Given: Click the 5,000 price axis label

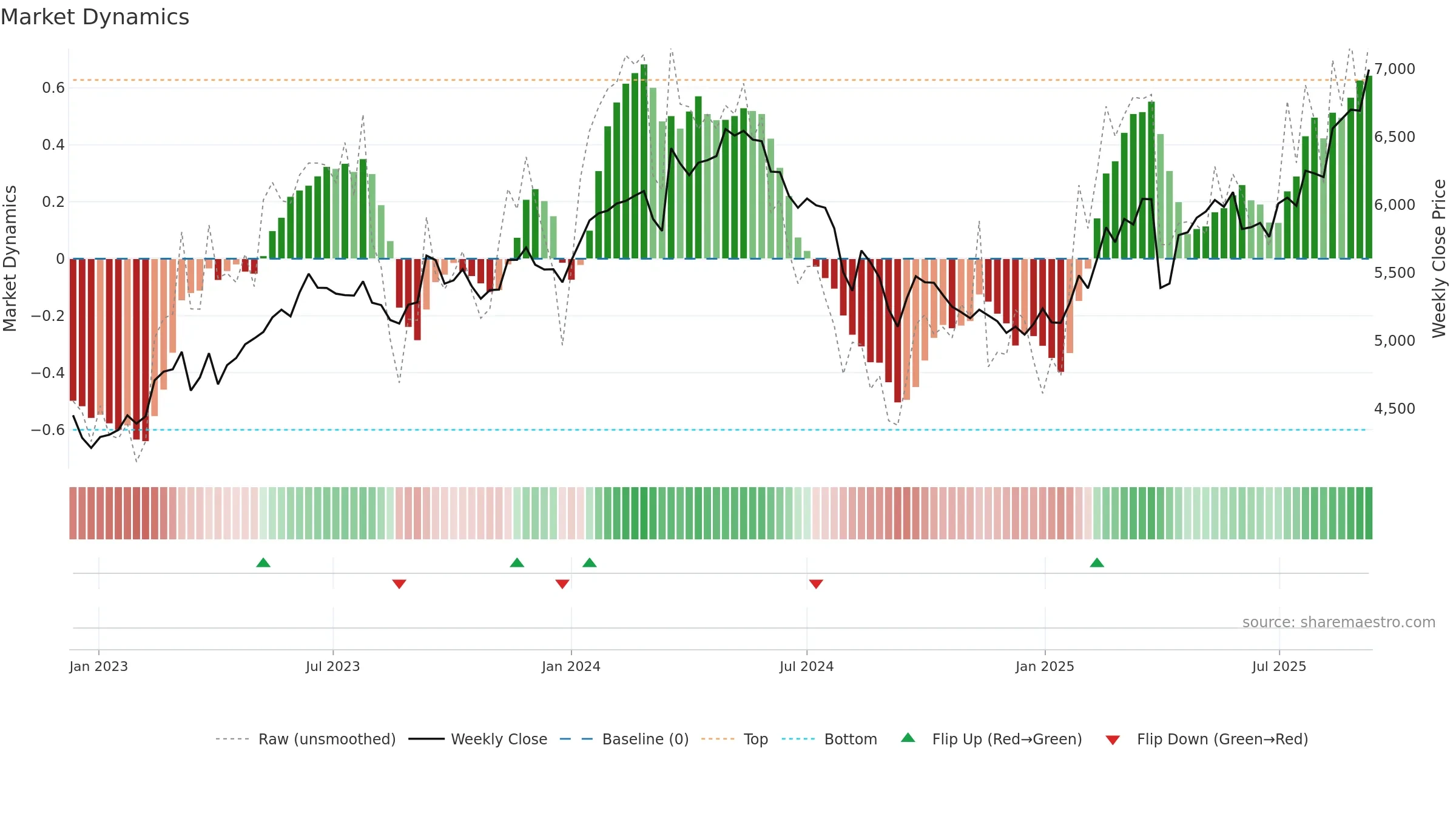Looking at the screenshot, I should 1395,340.
